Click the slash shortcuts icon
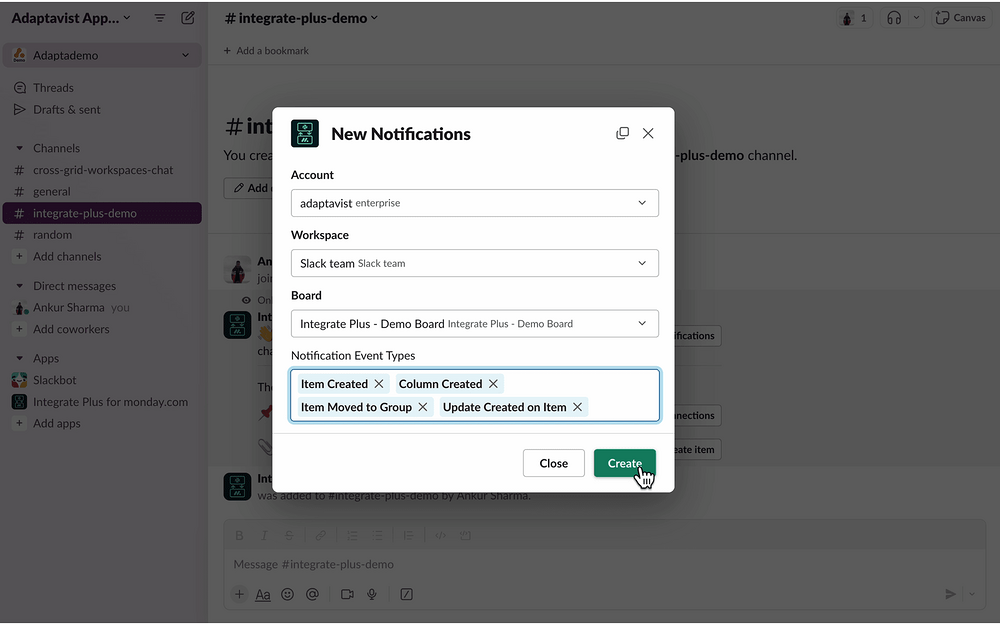The height and width of the screenshot is (625, 1000). (x=406, y=594)
